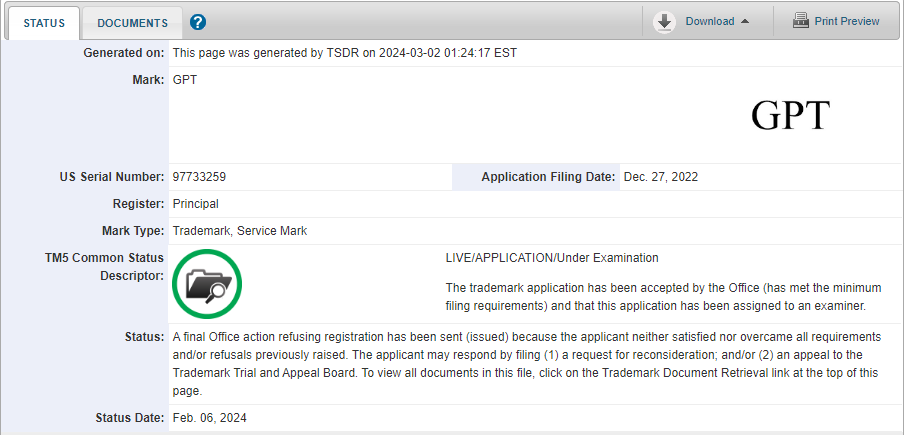
Task: Click the Mark value text GPT
Action: tap(185, 80)
